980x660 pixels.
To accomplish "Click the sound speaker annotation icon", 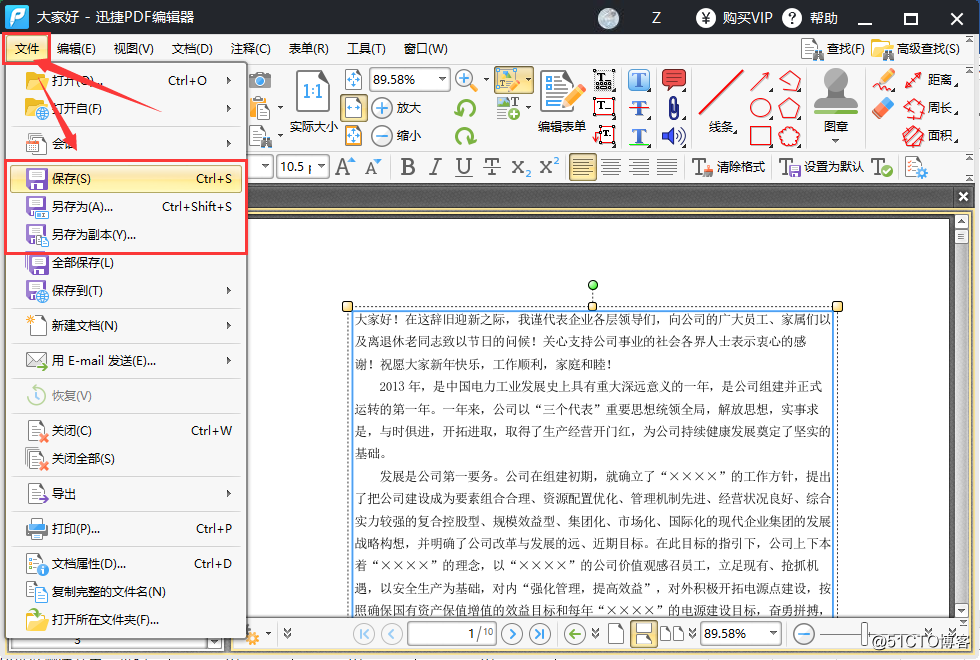I will click(x=674, y=136).
